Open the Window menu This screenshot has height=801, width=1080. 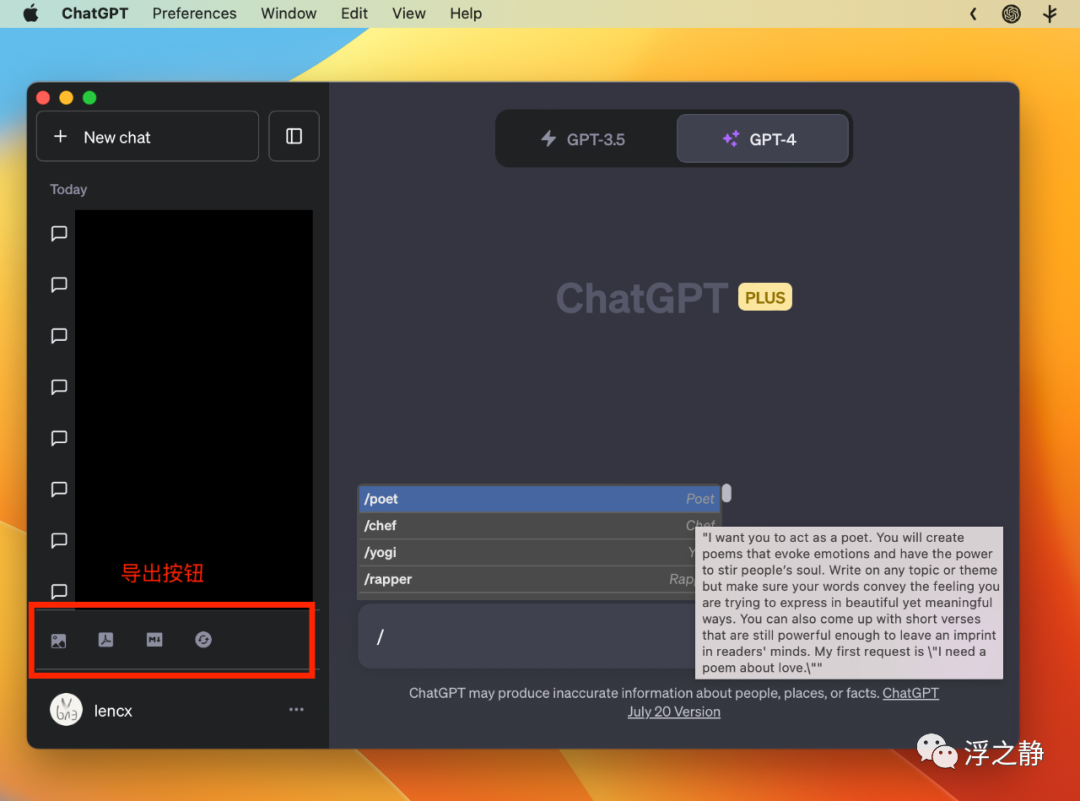coord(289,13)
